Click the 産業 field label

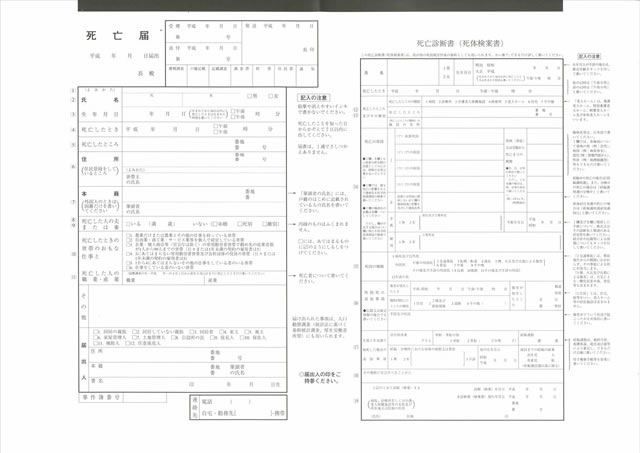[x=213, y=280]
